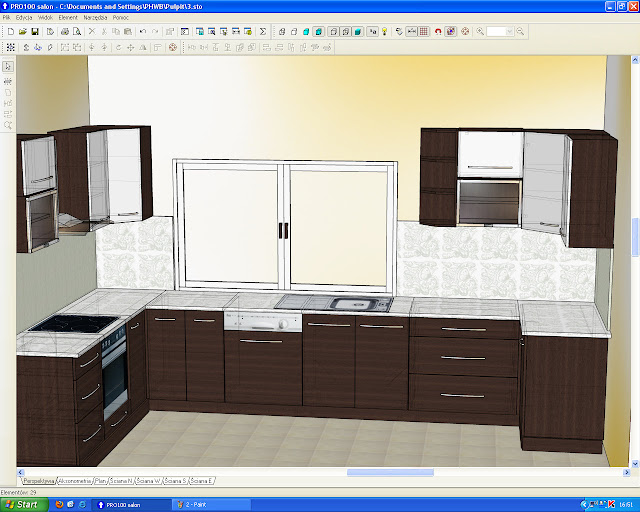Screen dimensions: 640x512
Task: Click the oven in the 3D kitchen view
Action: click(x=115, y=374)
